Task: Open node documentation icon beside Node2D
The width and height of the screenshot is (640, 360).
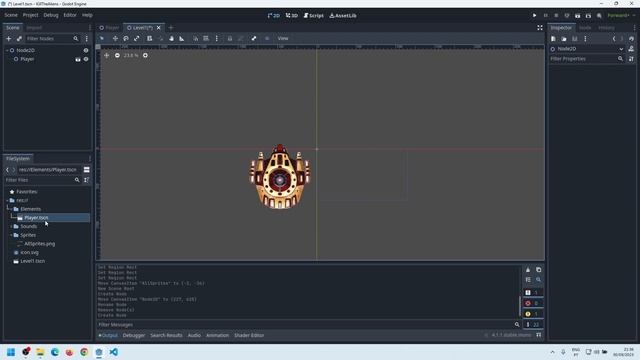Action: click(631, 49)
